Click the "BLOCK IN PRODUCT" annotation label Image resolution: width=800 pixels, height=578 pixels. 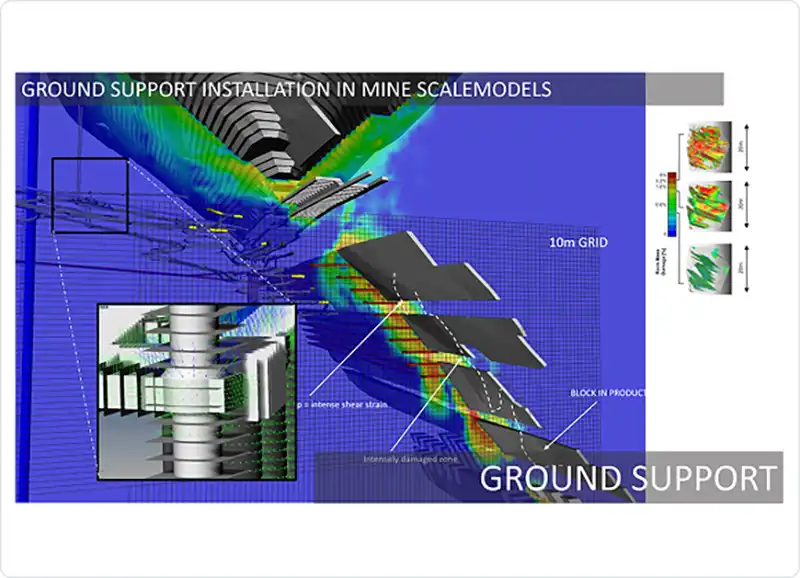607,393
